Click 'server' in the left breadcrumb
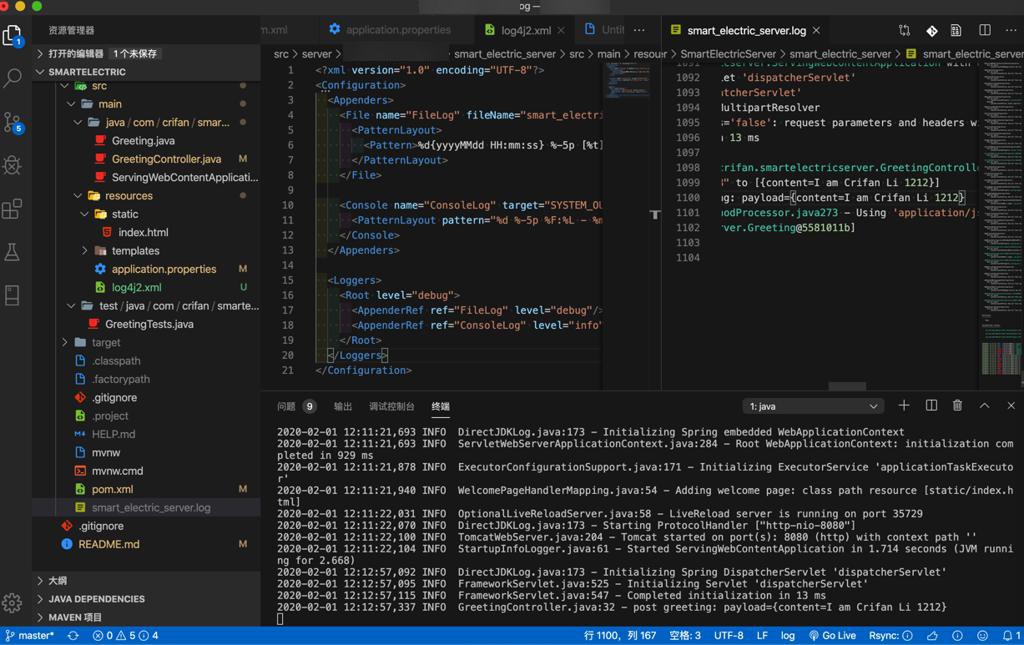Screen dimensions: 1024x645 (317, 54)
